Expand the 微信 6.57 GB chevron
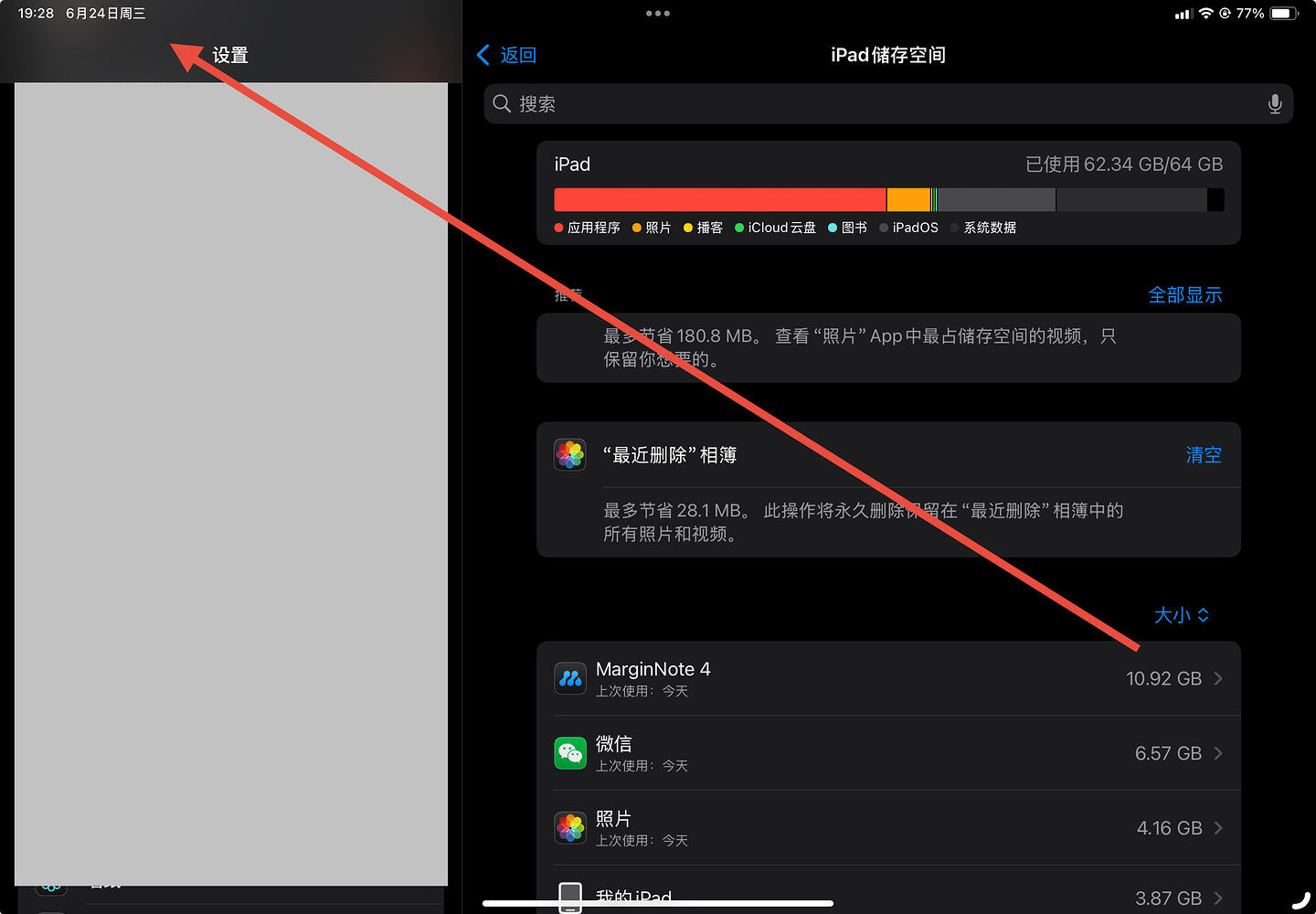Viewport: 1316px width, 914px height. [x=1218, y=753]
